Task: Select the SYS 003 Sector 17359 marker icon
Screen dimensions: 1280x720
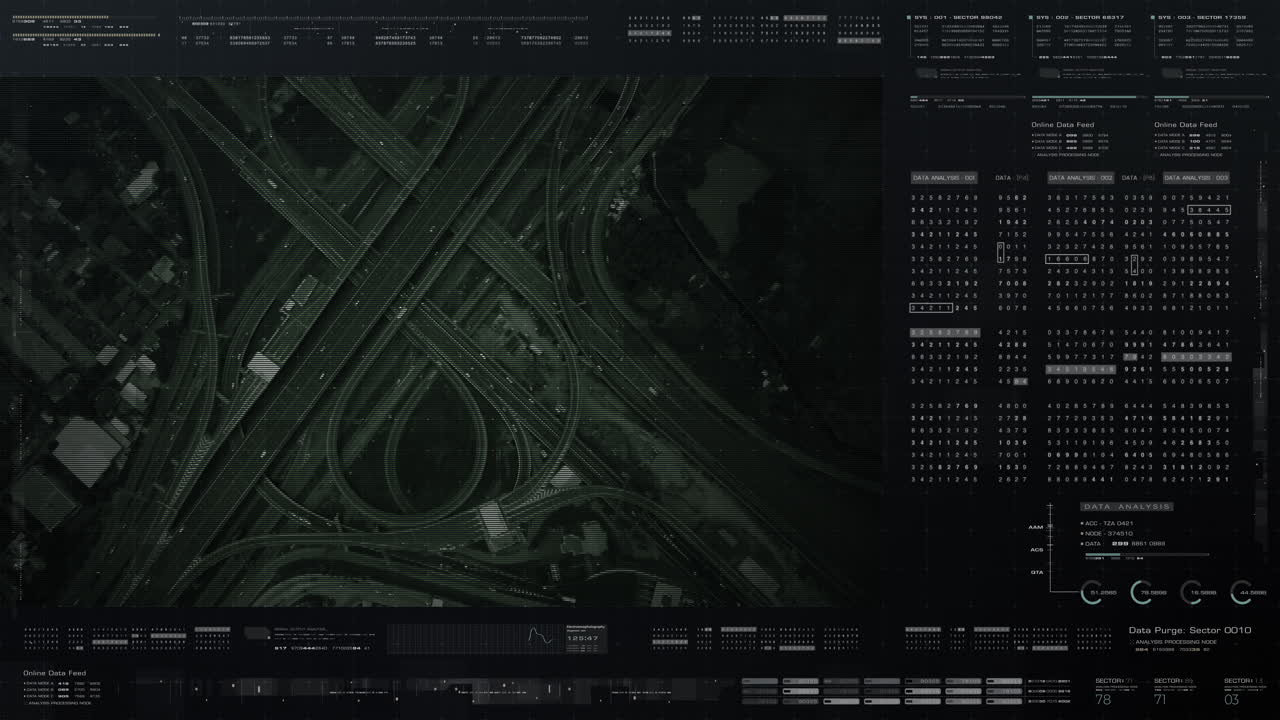Action: [1154, 17]
